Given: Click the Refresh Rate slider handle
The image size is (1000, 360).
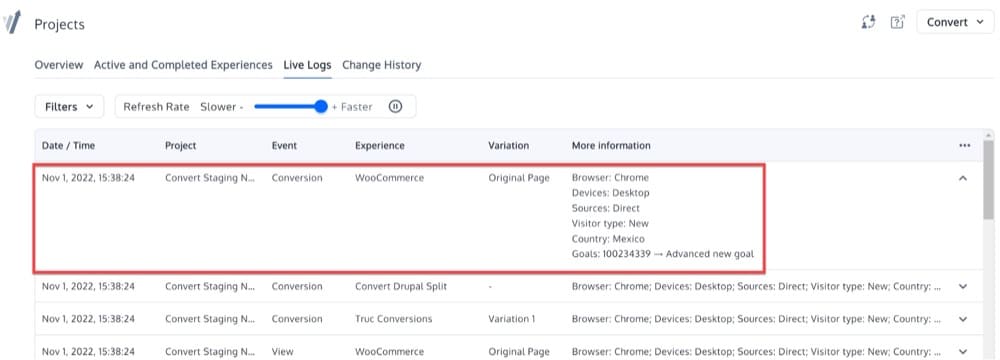Looking at the screenshot, I should tap(321, 106).
